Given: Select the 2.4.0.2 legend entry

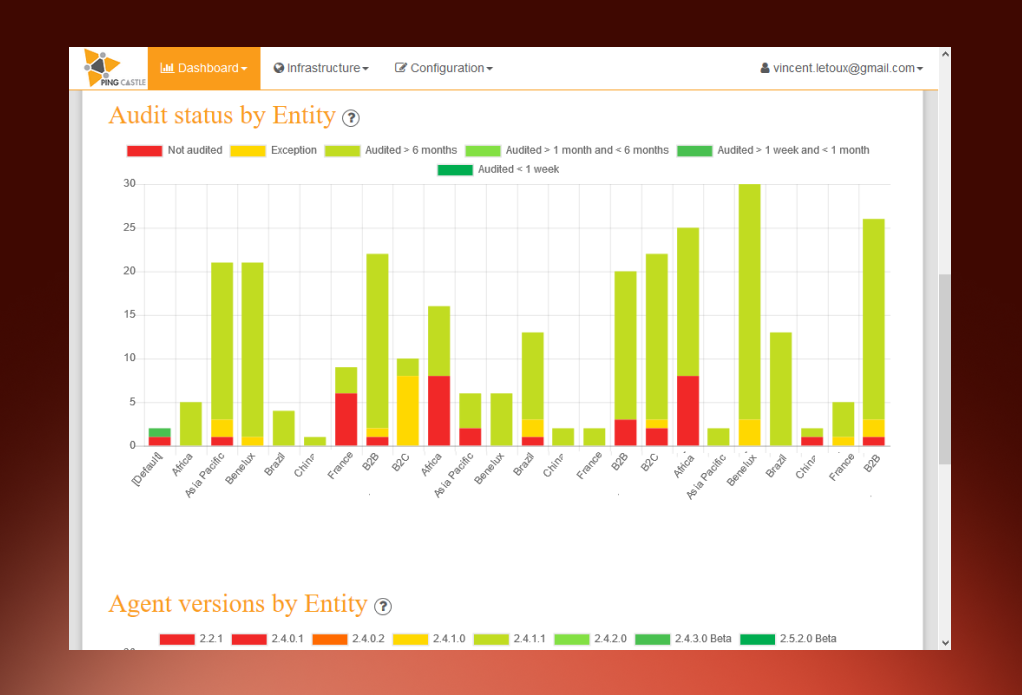Looking at the screenshot, I should coord(349,639).
